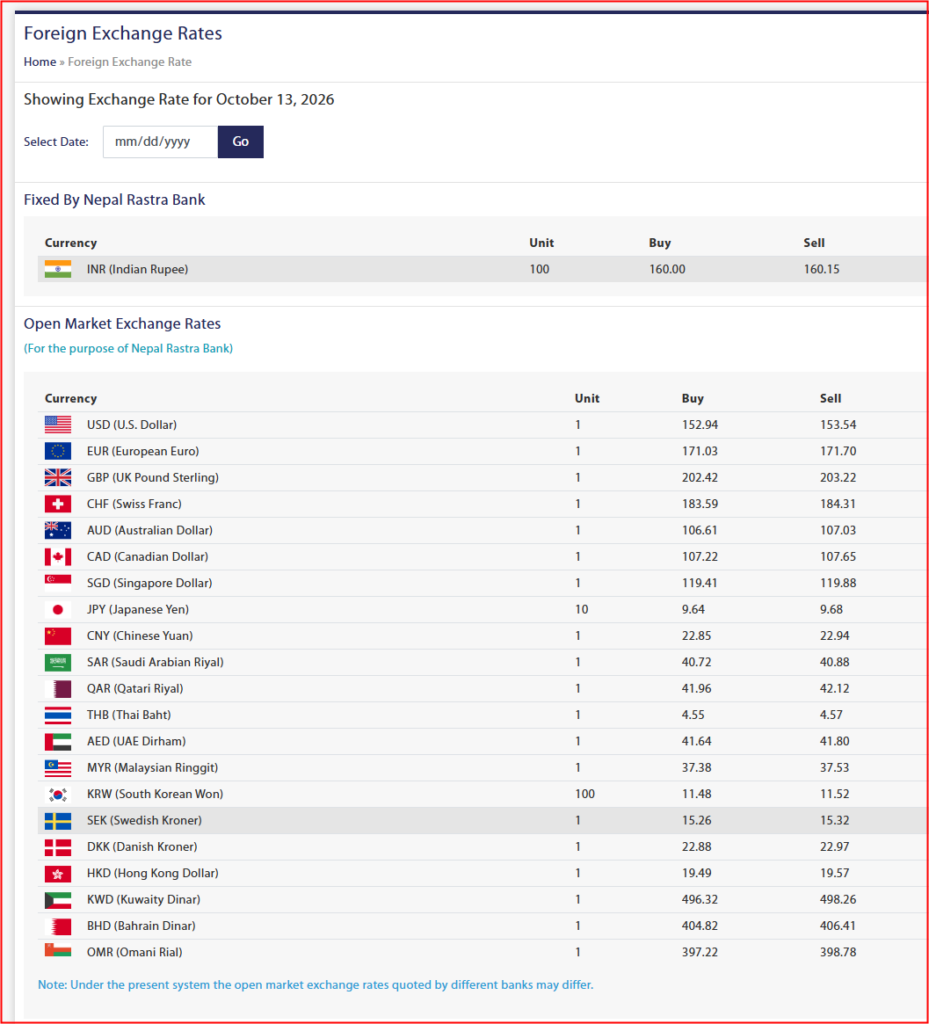The height and width of the screenshot is (1024, 929).
Task: Click the Bahrain Dinar flag icon
Action: point(57,926)
